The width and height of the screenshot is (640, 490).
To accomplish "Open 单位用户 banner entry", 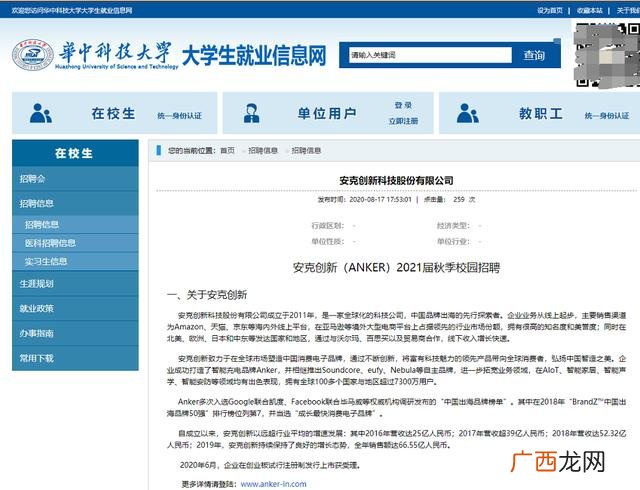I will [327, 113].
